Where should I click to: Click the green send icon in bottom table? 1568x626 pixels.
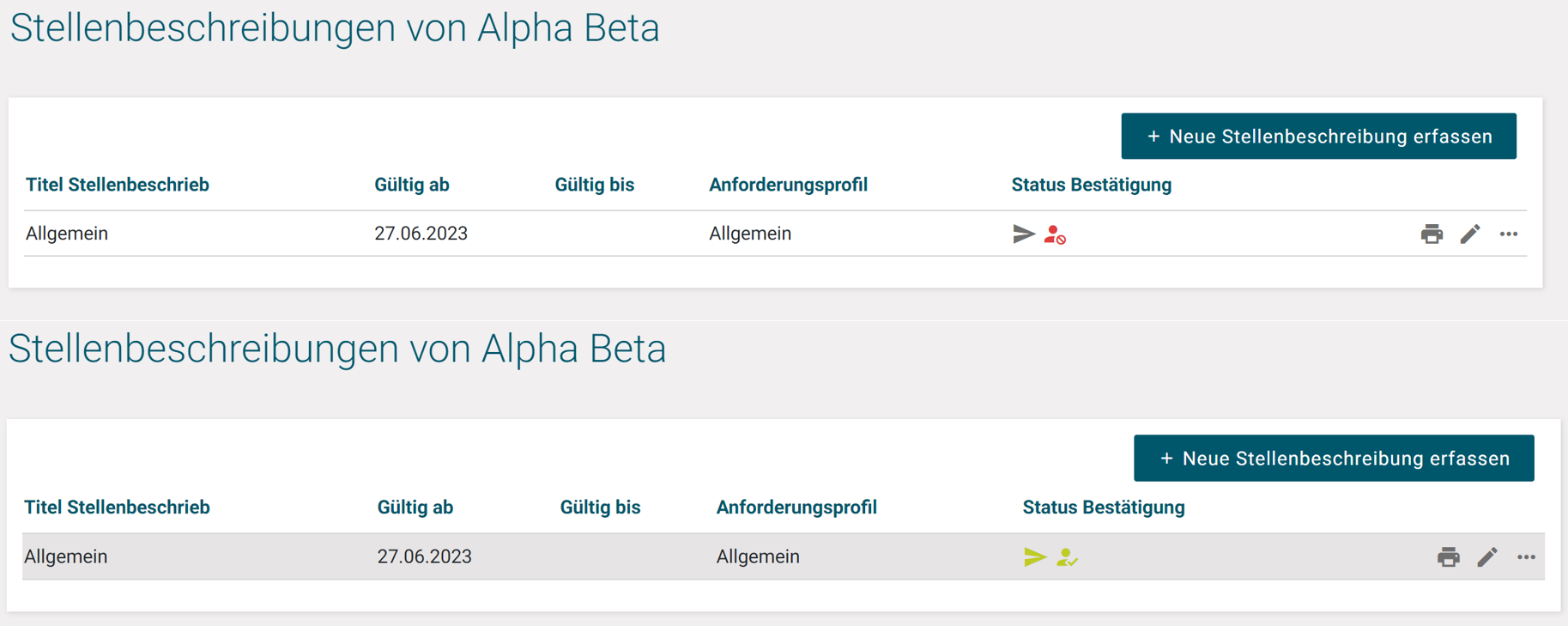click(1035, 556)
